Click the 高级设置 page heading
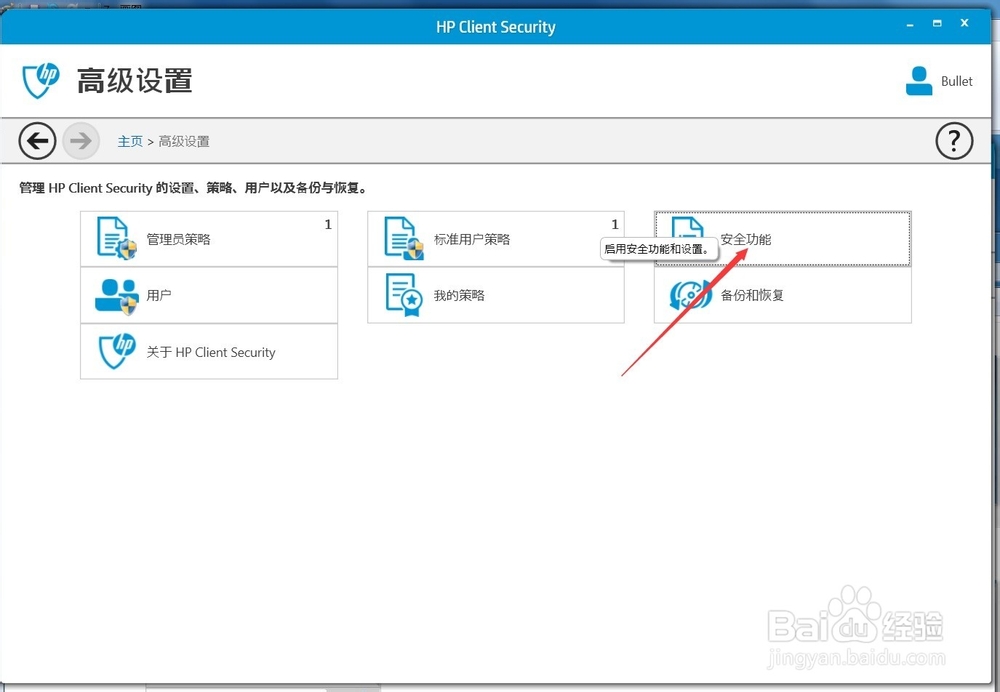 pyautogui.click(x=135, y=81)
